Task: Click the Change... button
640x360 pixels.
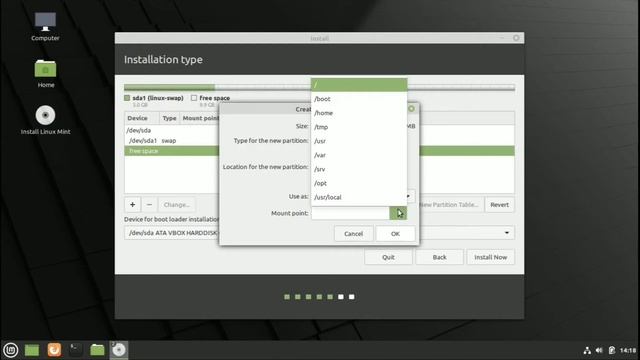Action: coord(176,204)
